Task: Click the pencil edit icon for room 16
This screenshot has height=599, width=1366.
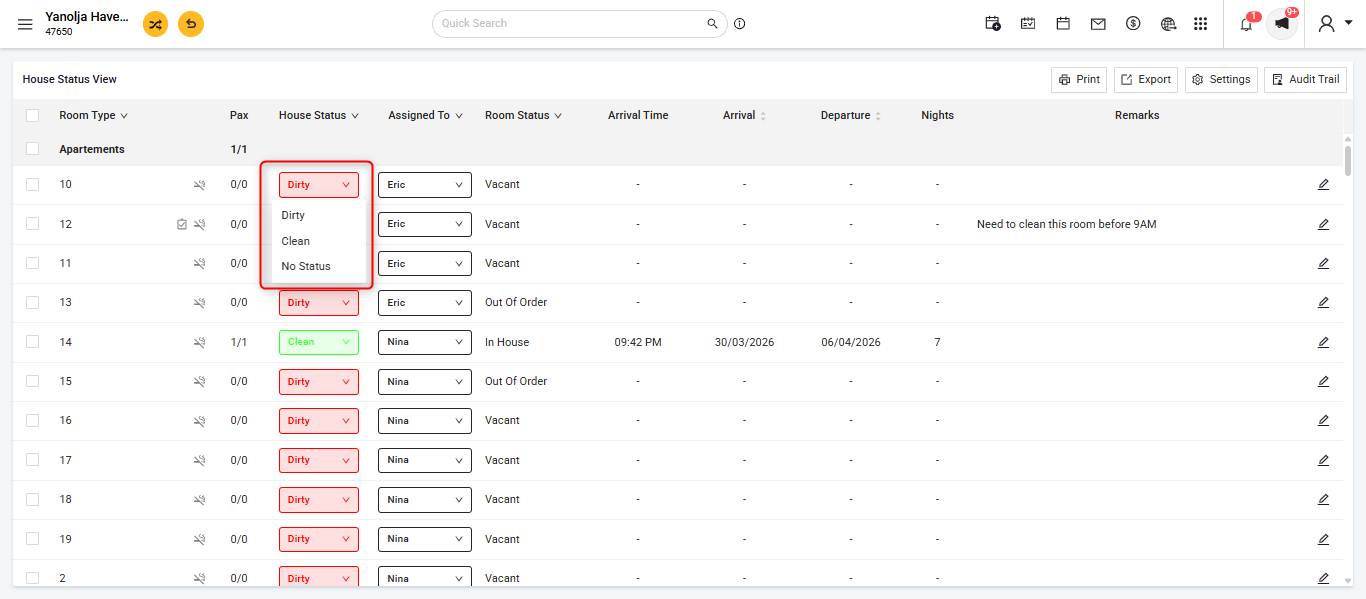Action: pos(1323,420)
